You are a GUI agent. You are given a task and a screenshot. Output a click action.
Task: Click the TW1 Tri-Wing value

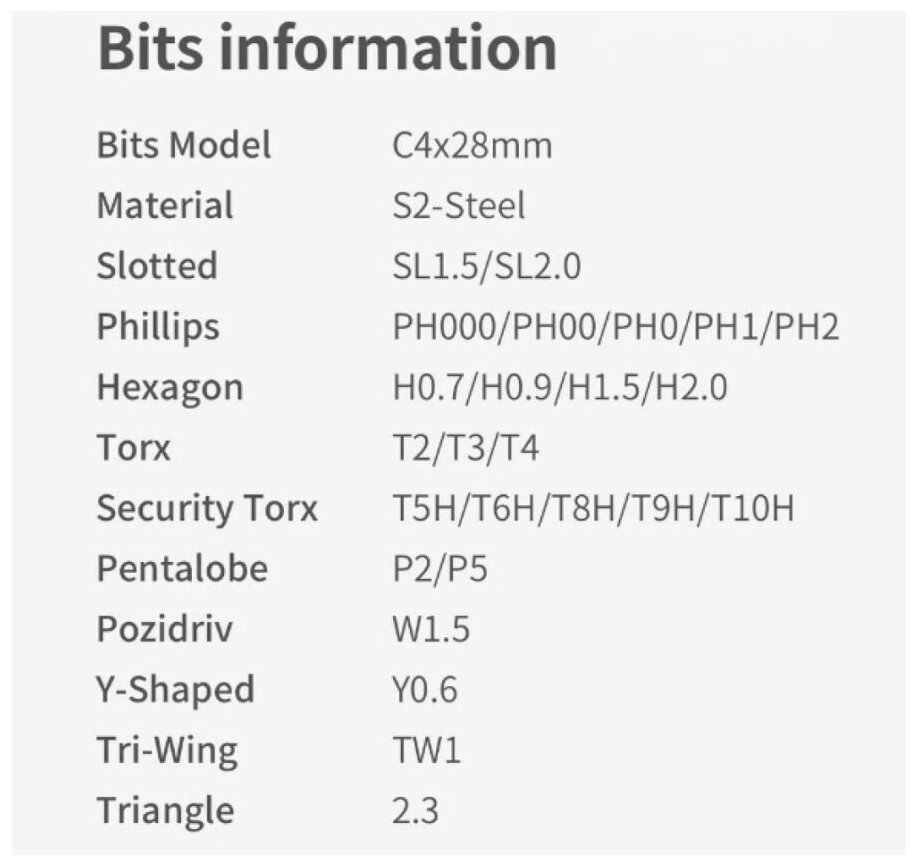pos(427,750)
